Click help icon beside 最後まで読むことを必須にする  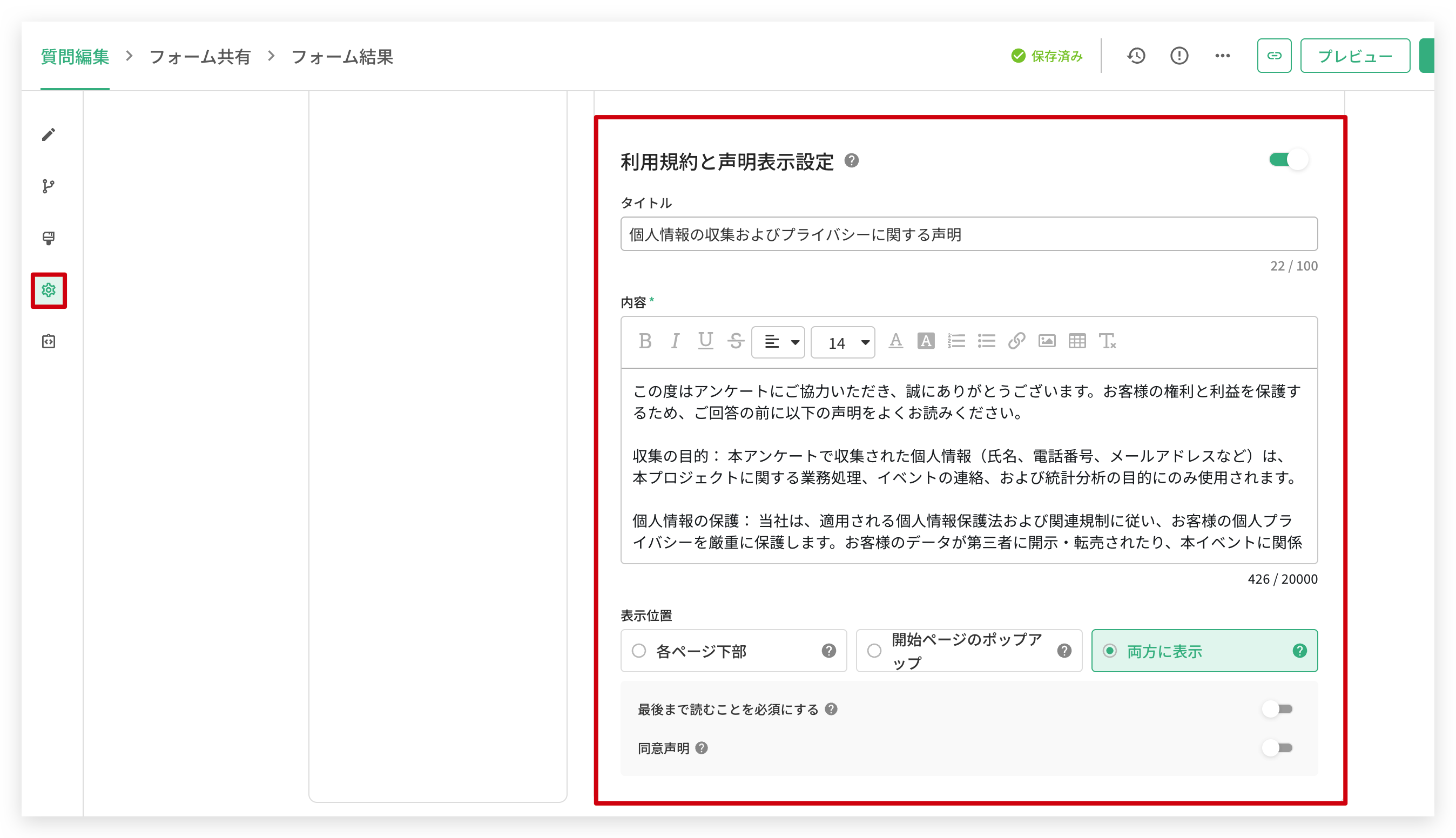tap(831, 709)
